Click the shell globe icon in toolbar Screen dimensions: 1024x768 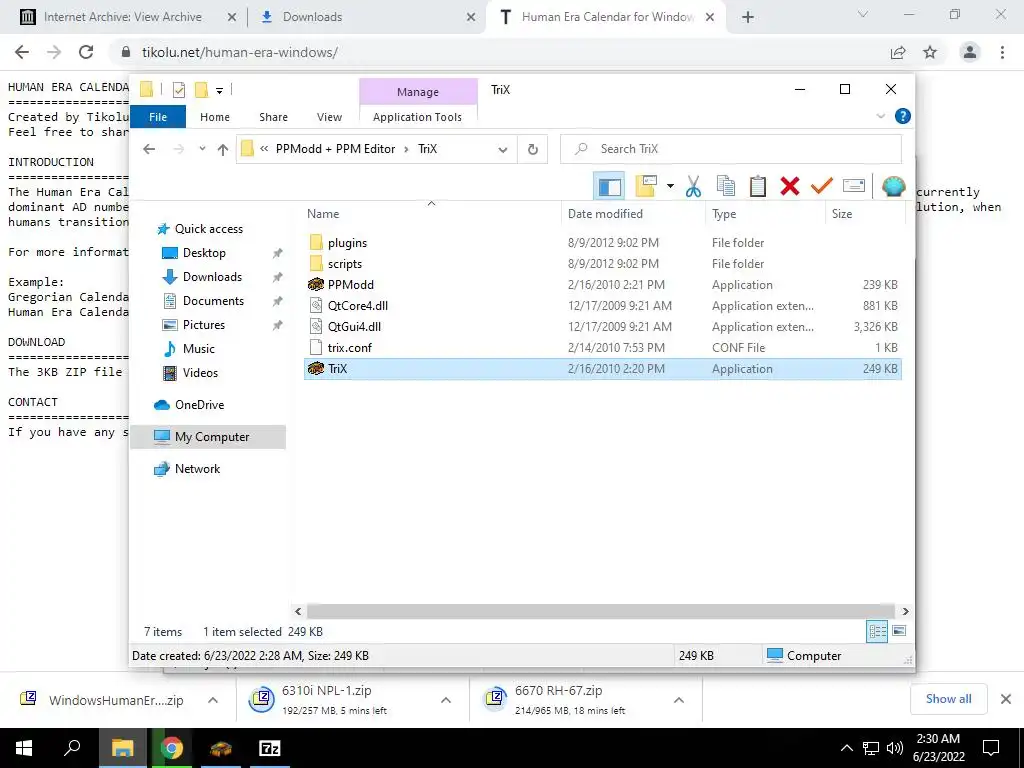point(893,186)
